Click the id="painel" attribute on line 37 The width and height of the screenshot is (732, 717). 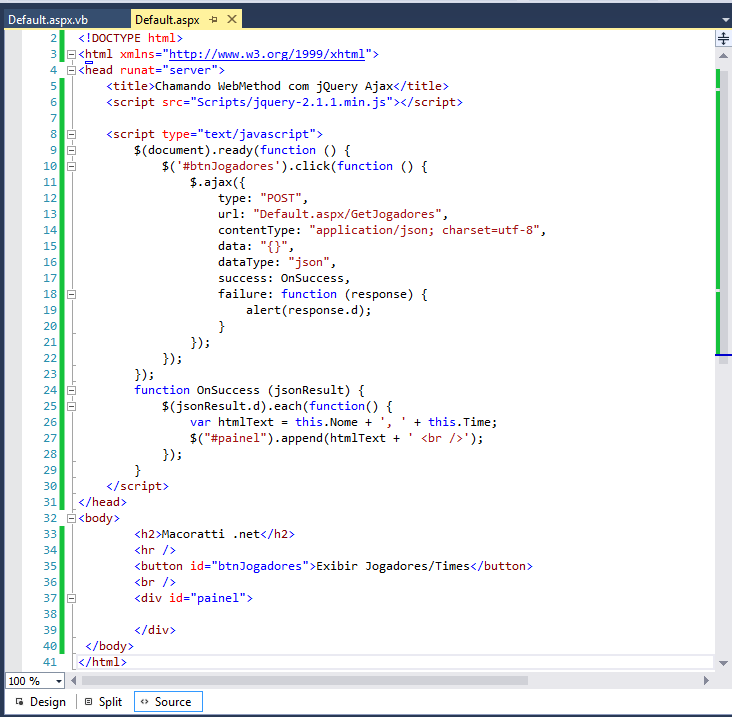[207, 598]
